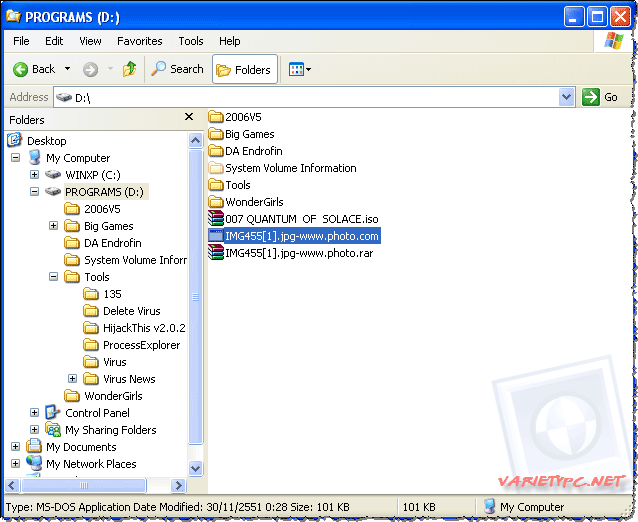The height and width of the screenshot is (522, 638).
Task: Select the WINXP (C:) drive icon
Action: [53, 175]
